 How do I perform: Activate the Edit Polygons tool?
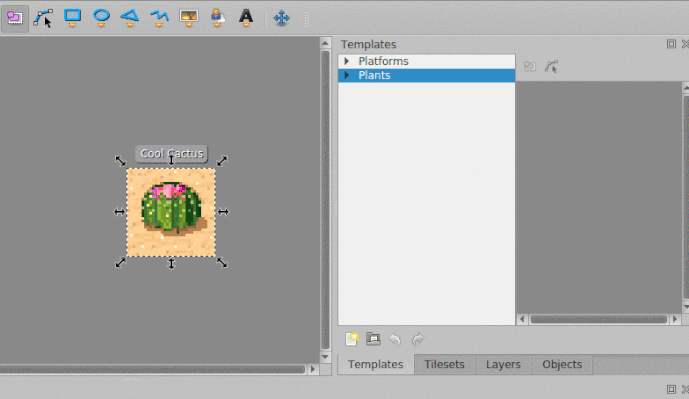43,18
